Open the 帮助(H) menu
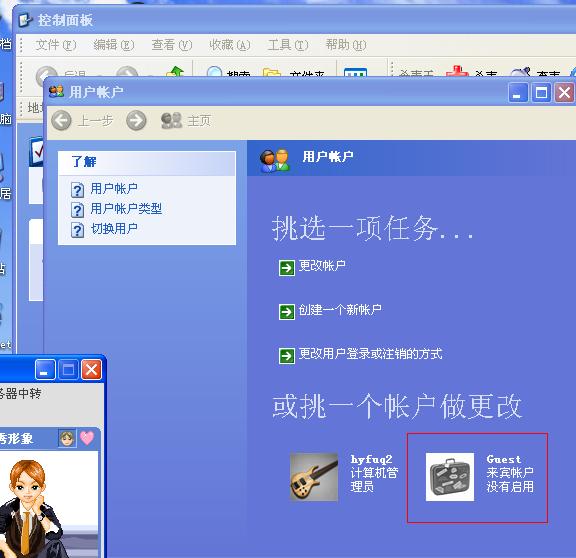This screenshot has width=576, height=558. 346,45
